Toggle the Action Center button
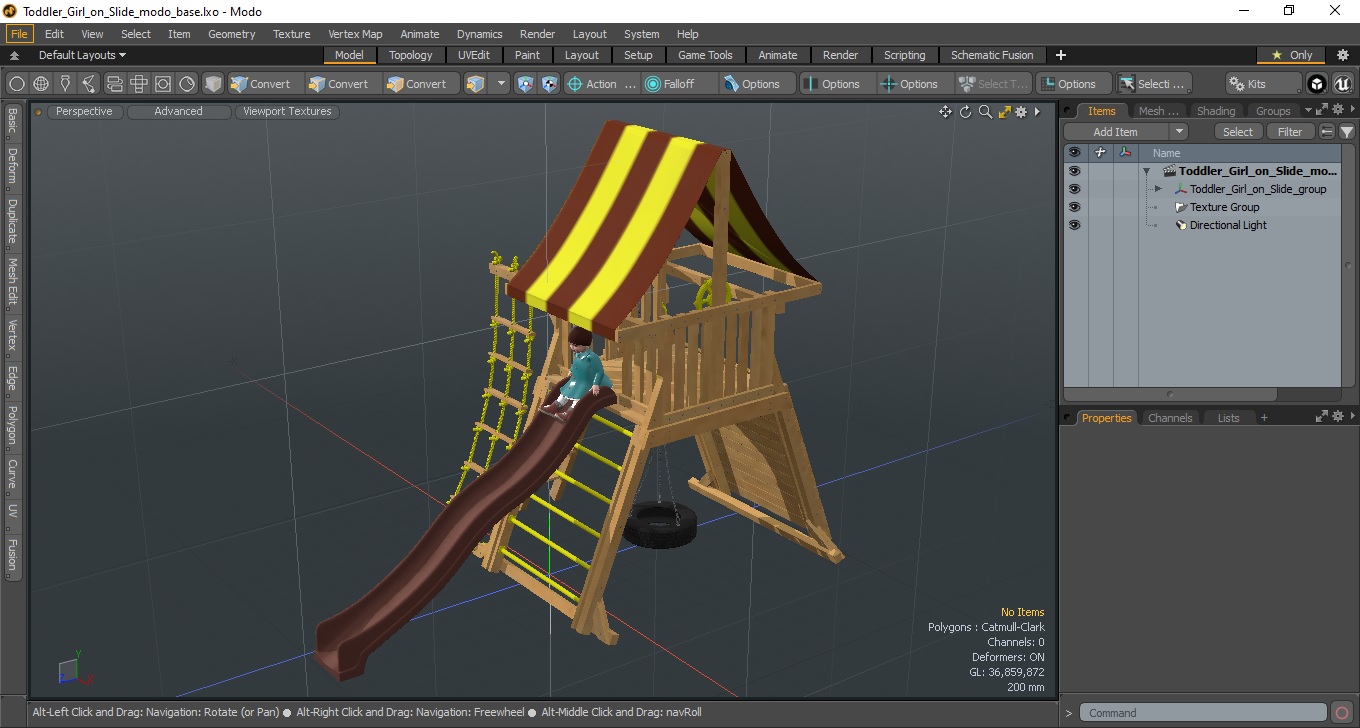The image size is (1360, 728). (x=601, y=84)
